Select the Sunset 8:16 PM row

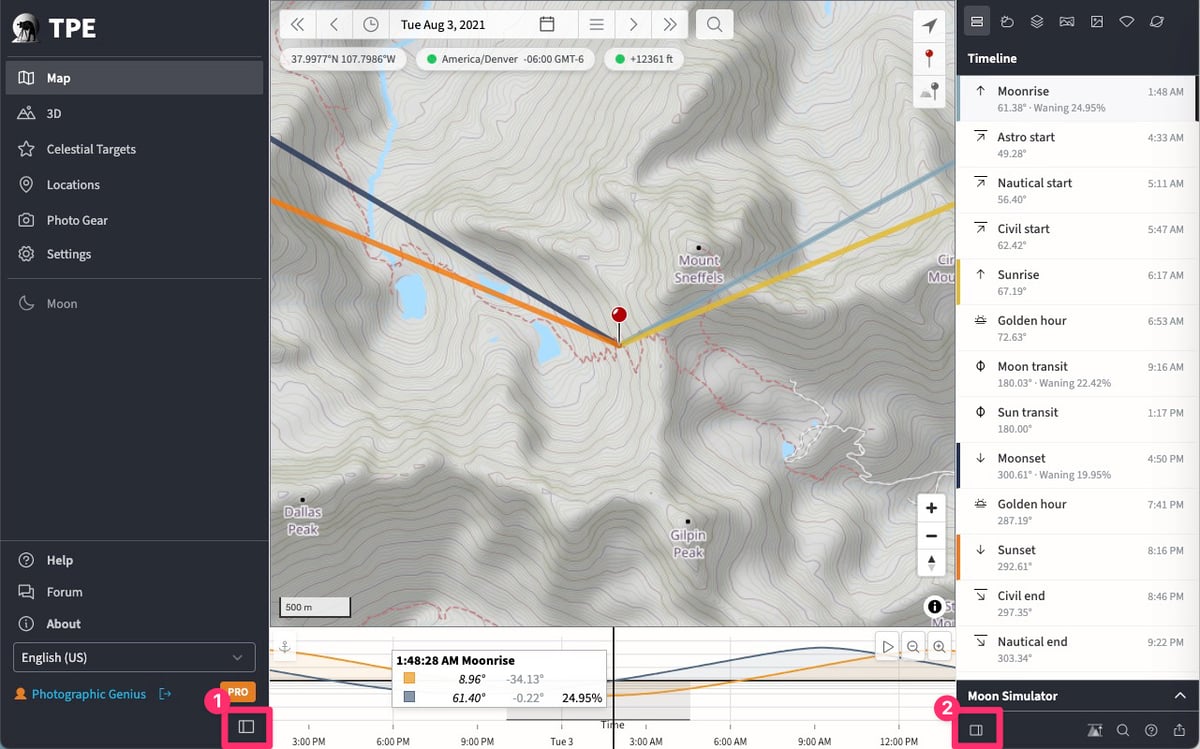[1076, 558]
